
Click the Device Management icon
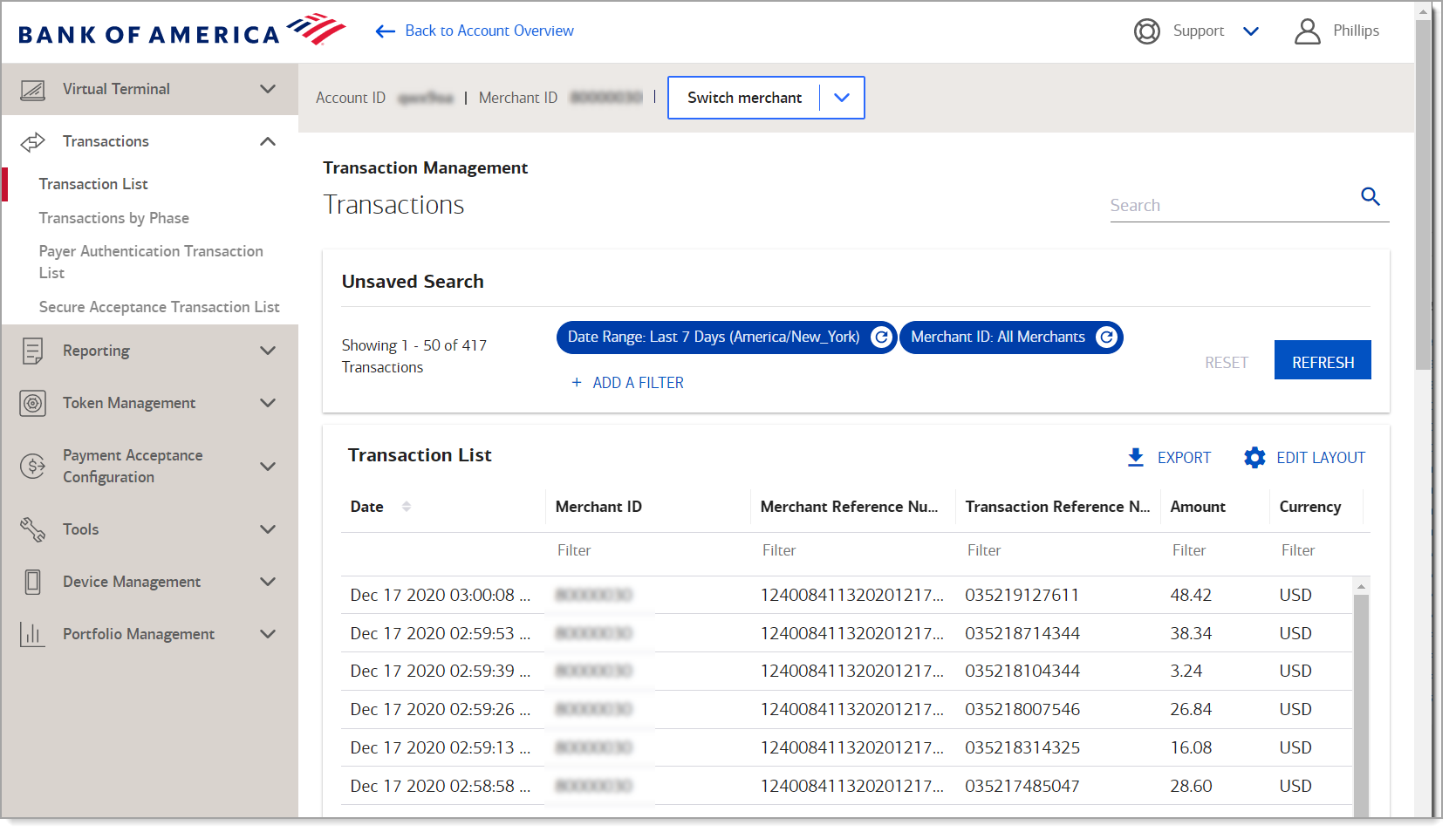tap(32, 582)
